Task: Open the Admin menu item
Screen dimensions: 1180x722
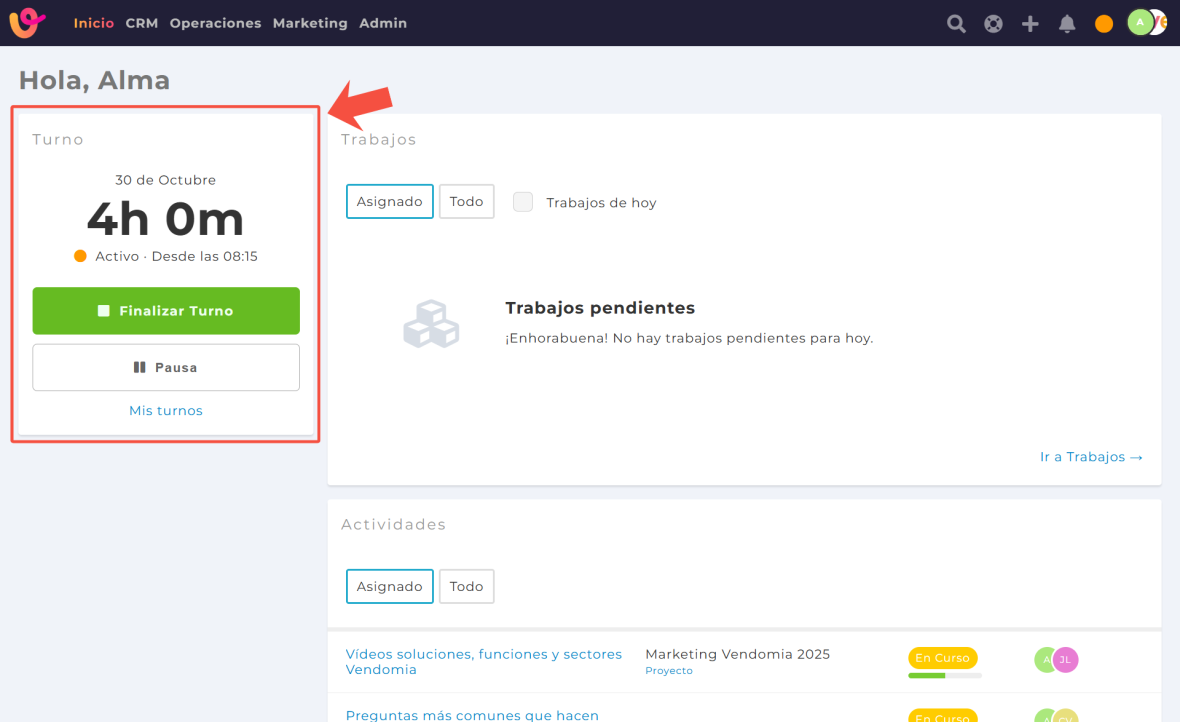Action: [x=383, y=23]
